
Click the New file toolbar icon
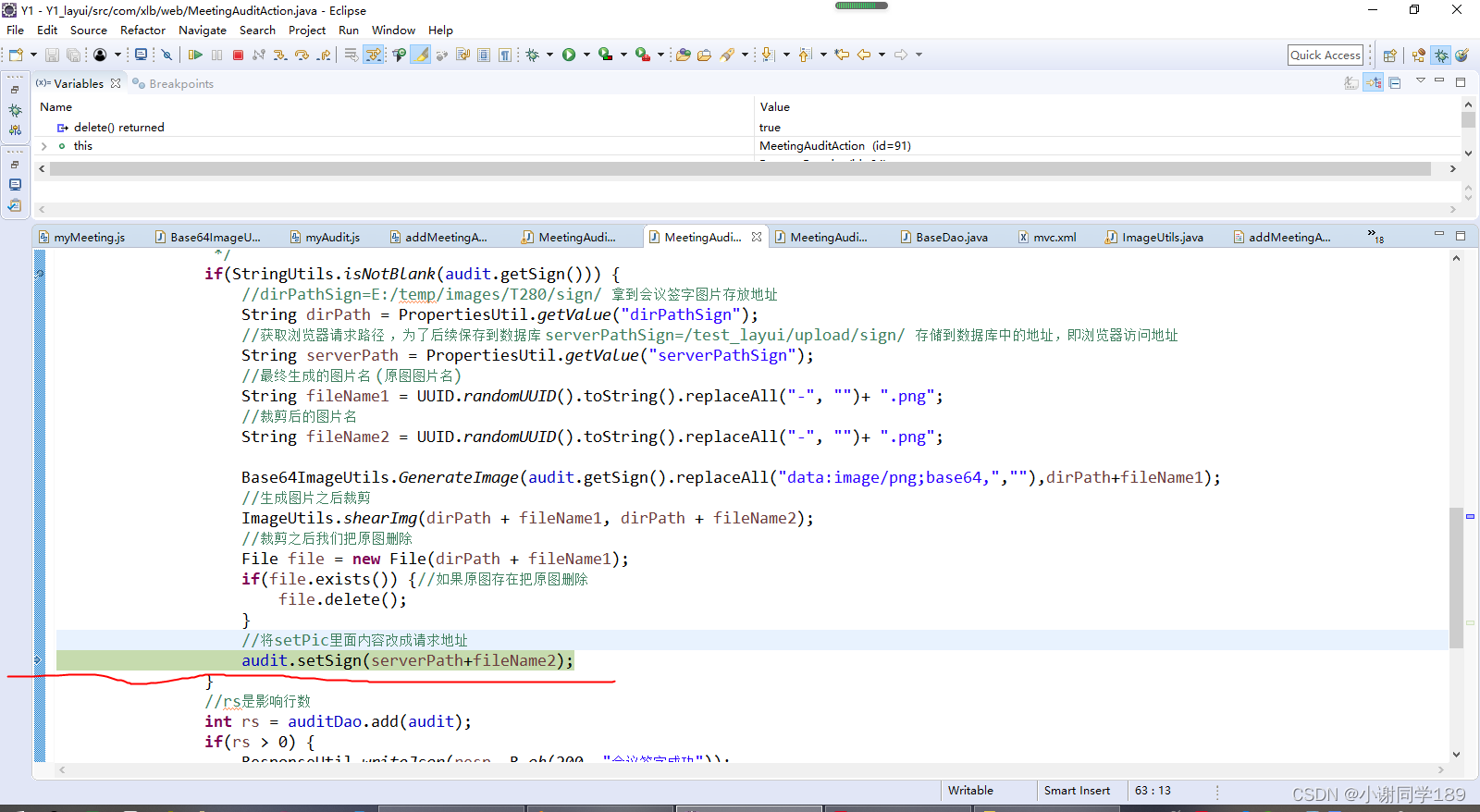coord(16,55)
